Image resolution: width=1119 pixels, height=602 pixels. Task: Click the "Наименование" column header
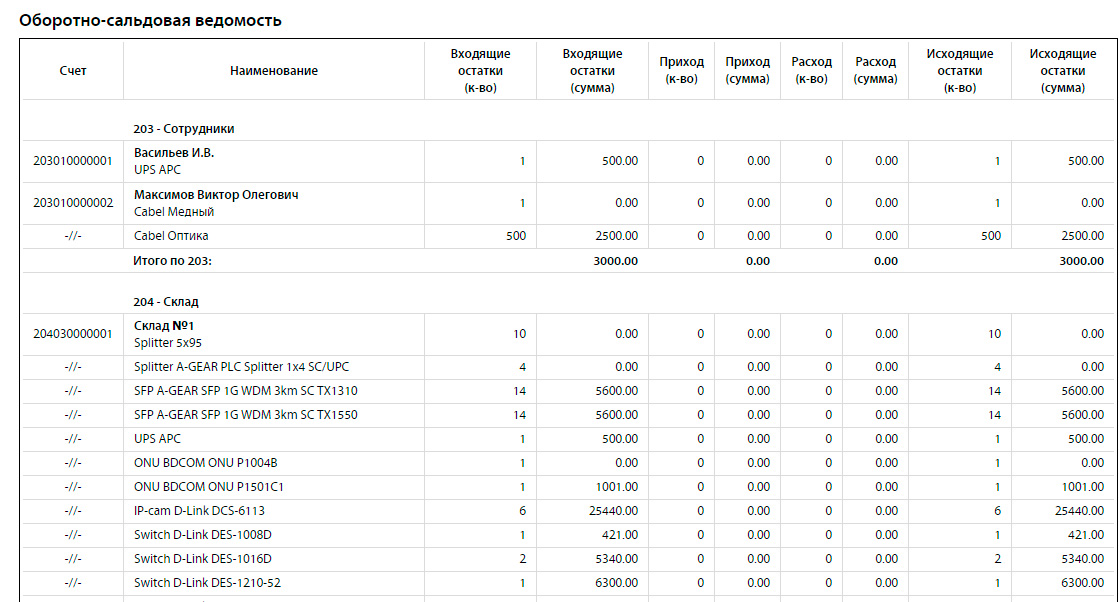coord(273,71)
